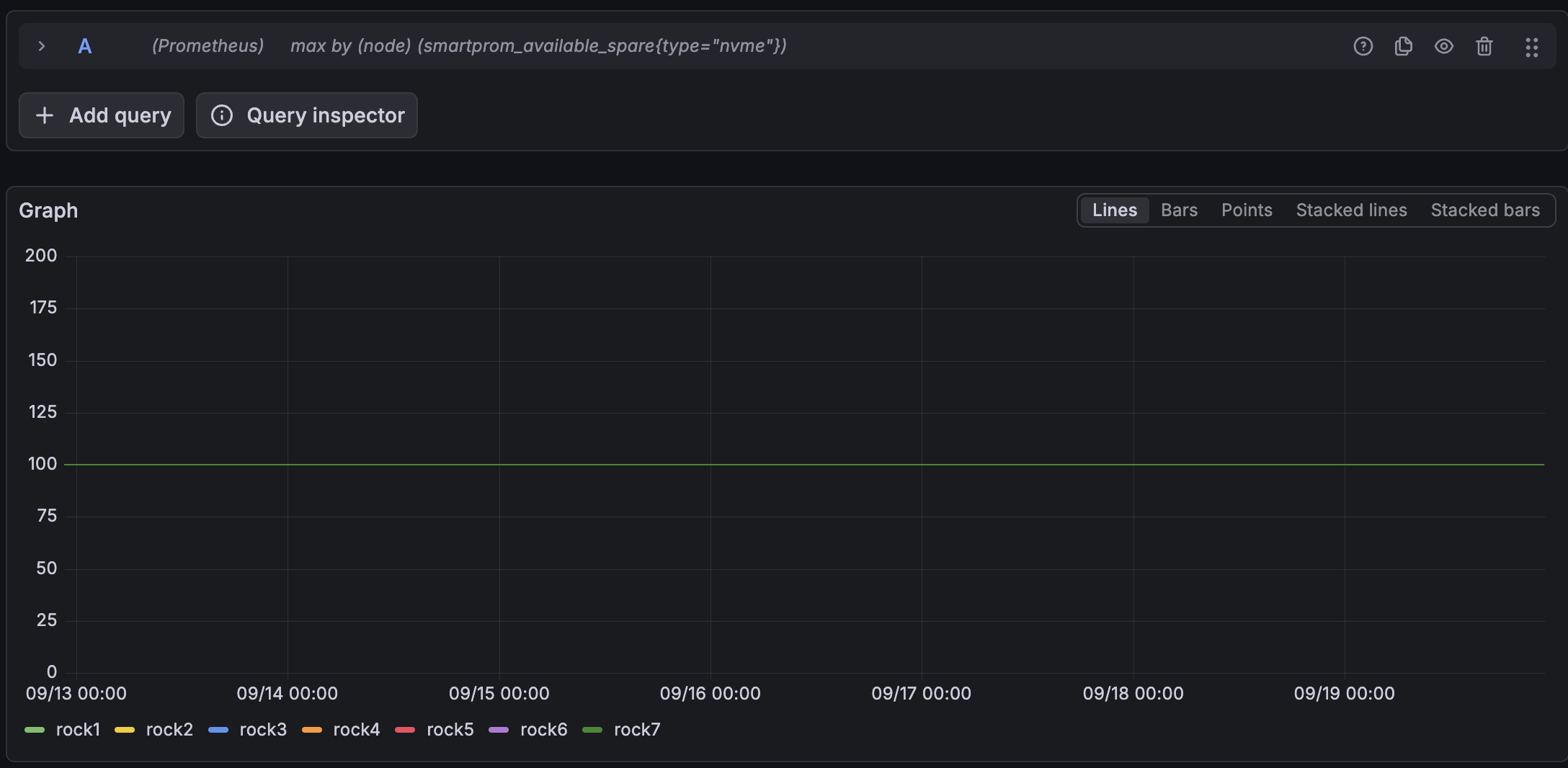Select the rock3 series legend label
The image size is (1568, 768).
point(263,730)
